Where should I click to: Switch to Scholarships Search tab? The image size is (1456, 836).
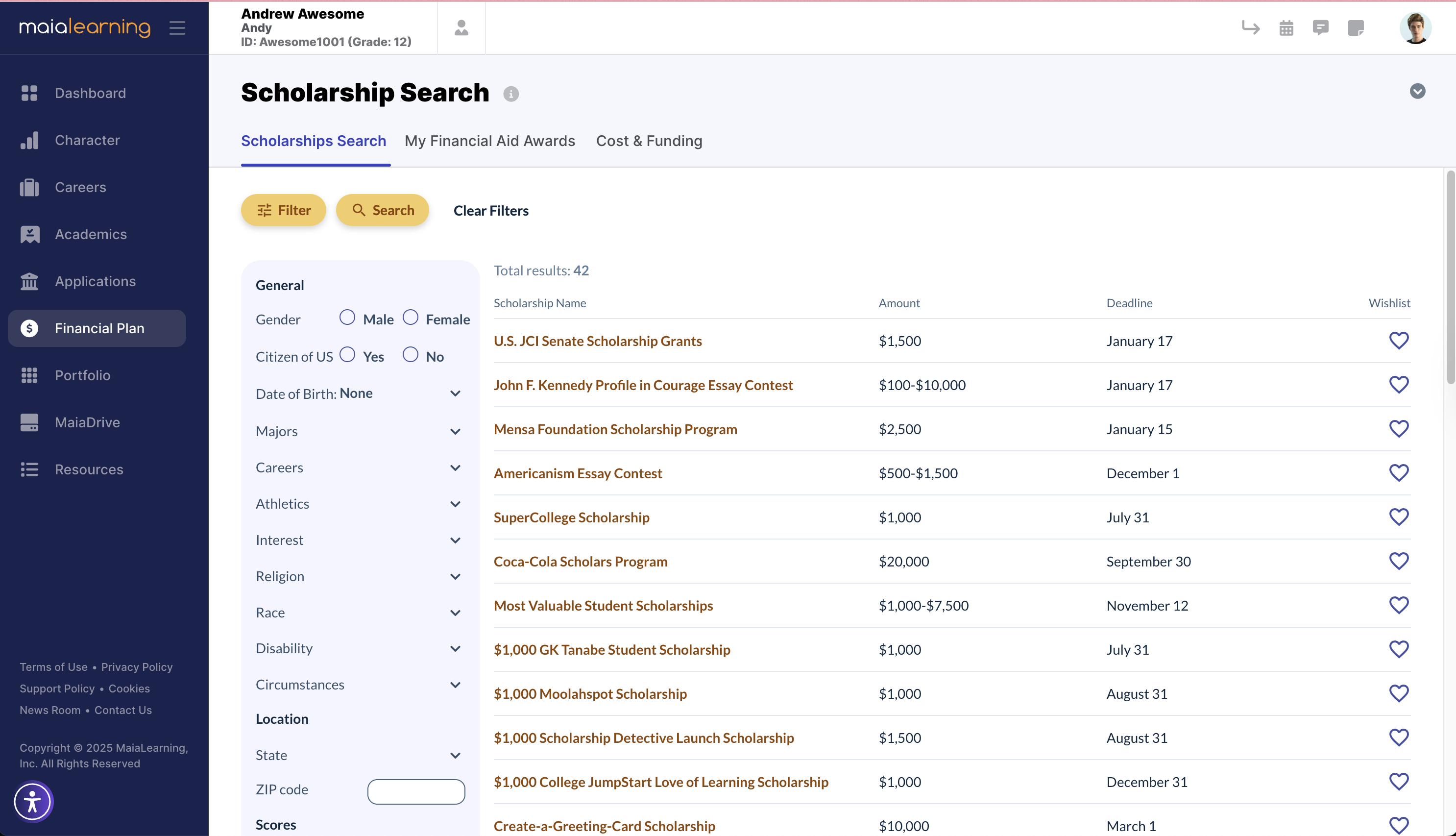pyautogui.click(x=314, y=141)
